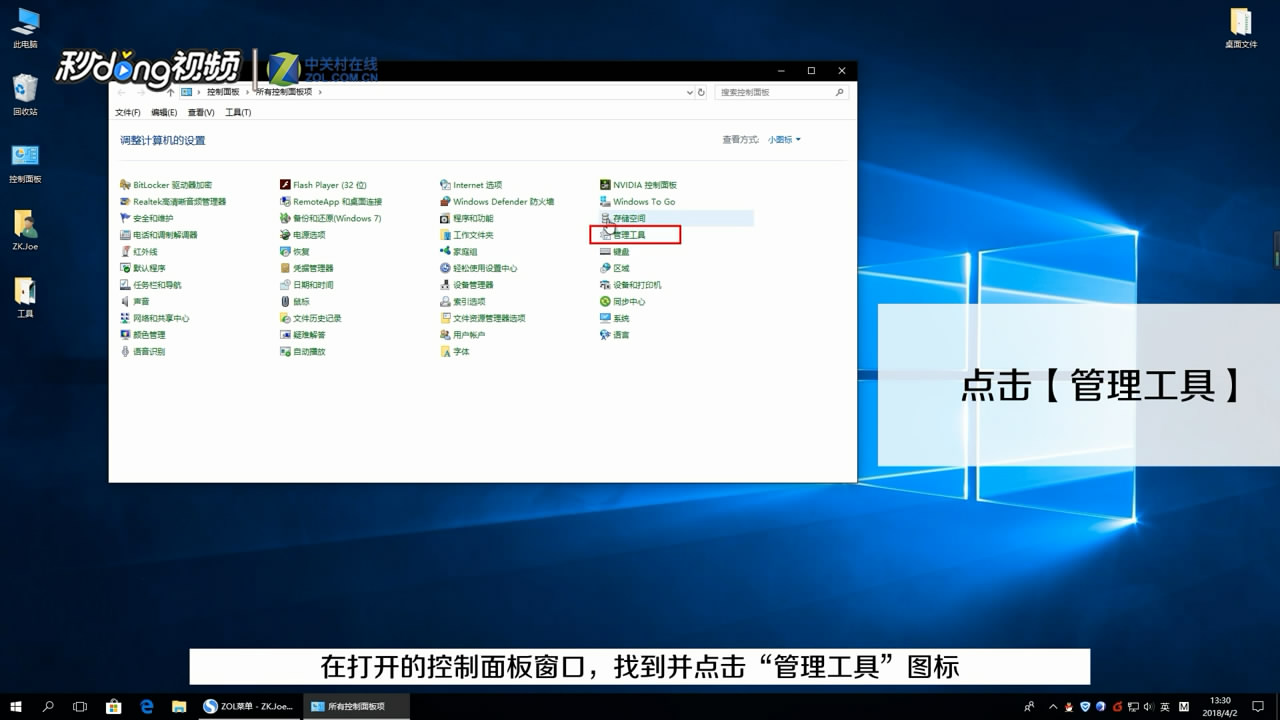Open 凭据管理器
The width and height of the screenshot is (1280, 720).
point(307,268)
